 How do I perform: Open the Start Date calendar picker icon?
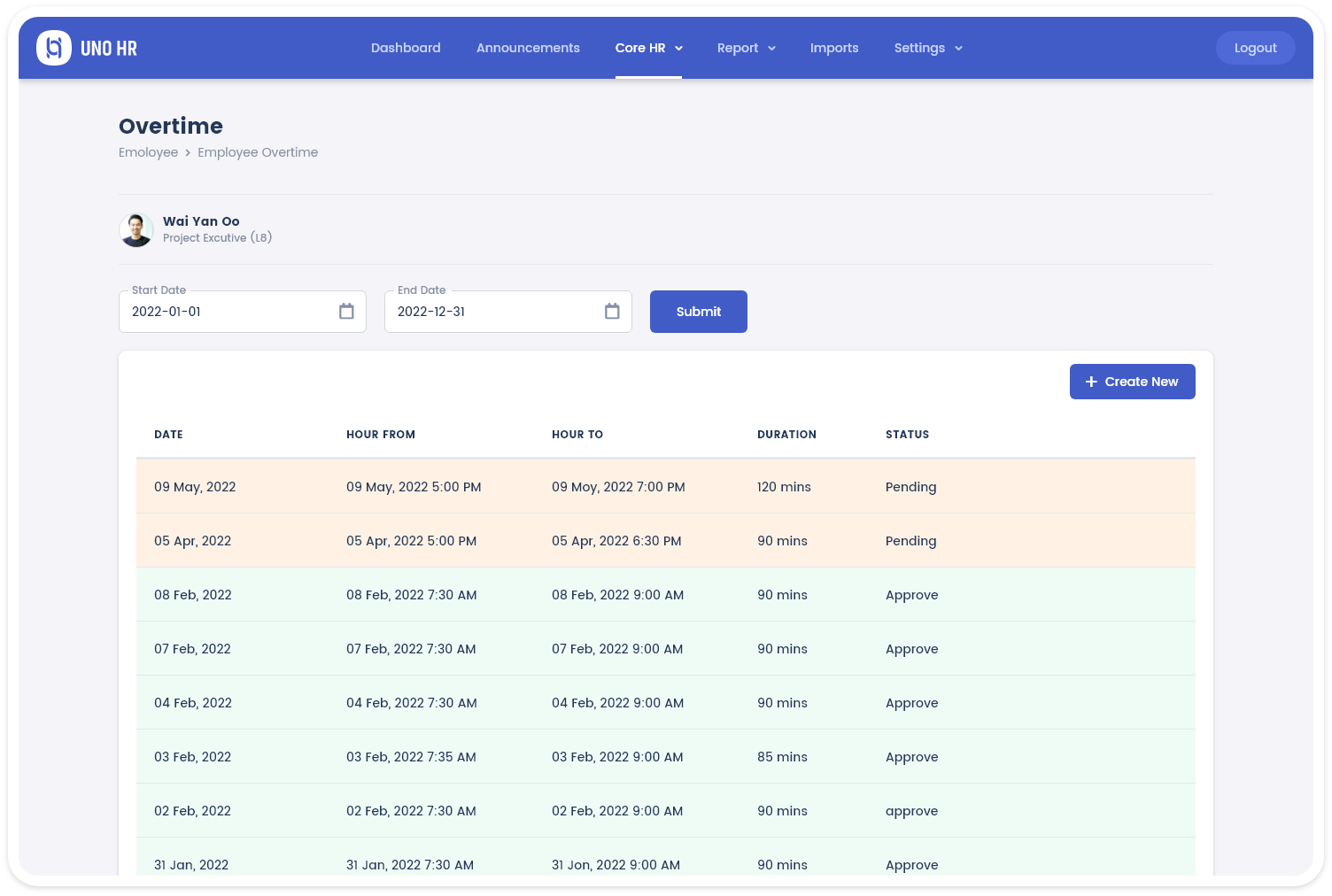346,312
